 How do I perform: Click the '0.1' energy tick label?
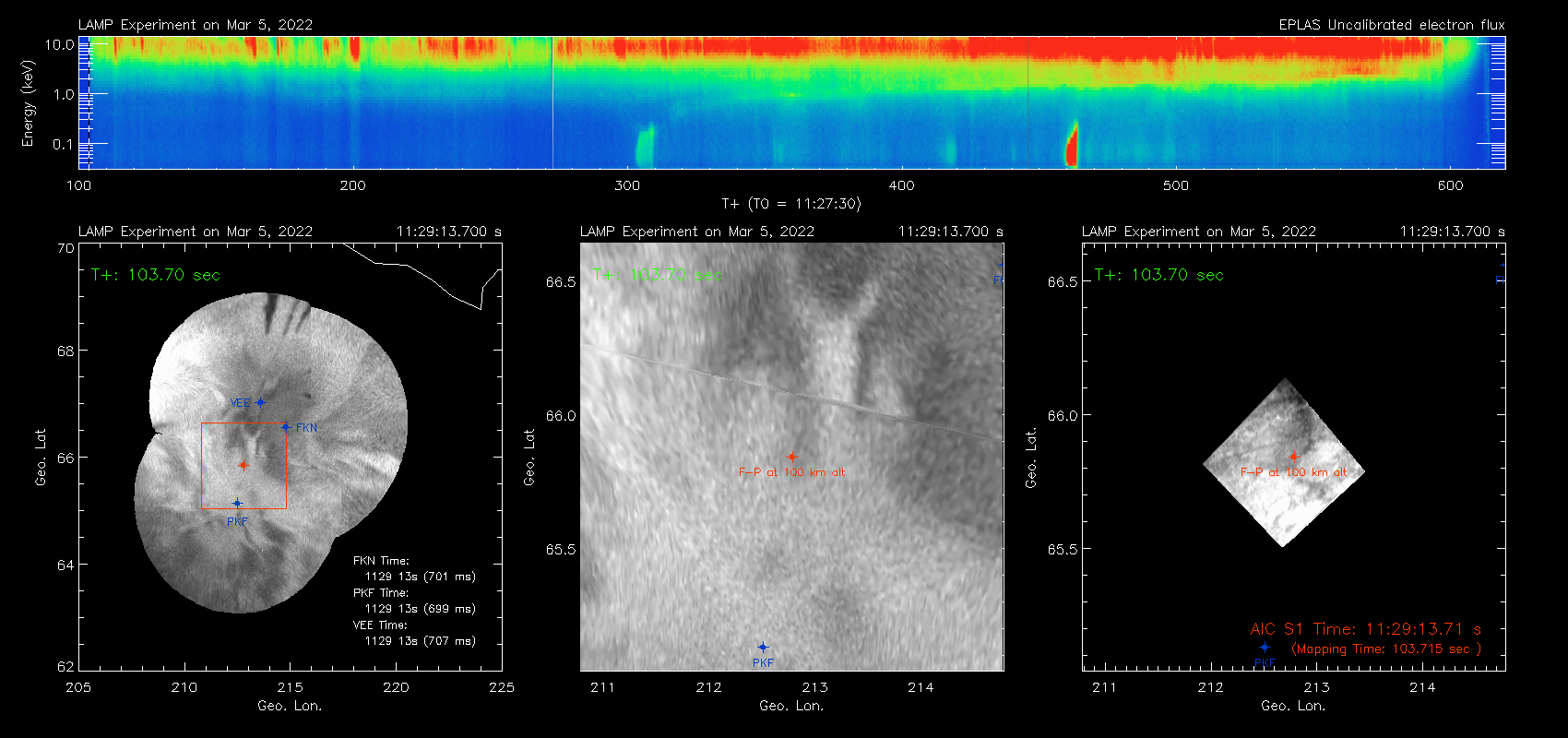63,144
